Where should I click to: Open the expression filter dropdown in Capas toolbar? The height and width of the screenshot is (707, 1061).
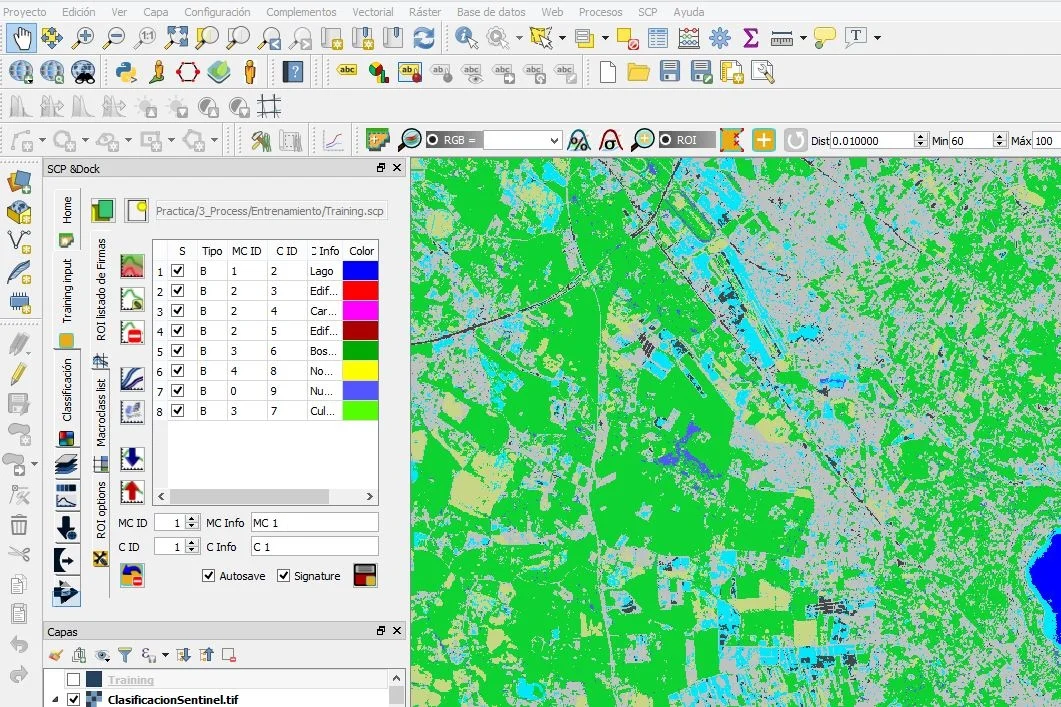point(164,655)
